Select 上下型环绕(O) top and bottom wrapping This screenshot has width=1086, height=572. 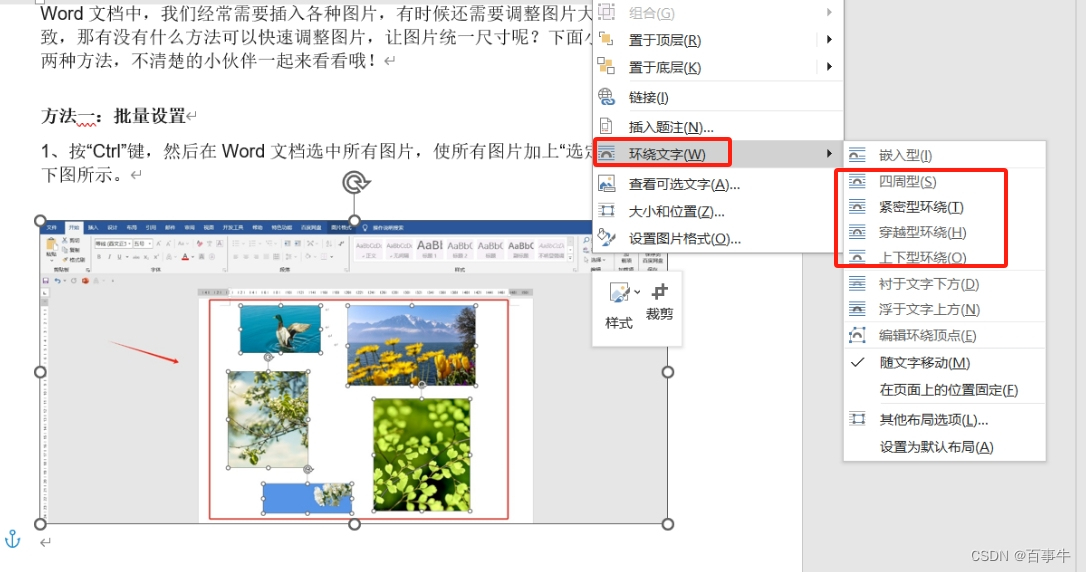pyautogui.click(x=944, y=258)
